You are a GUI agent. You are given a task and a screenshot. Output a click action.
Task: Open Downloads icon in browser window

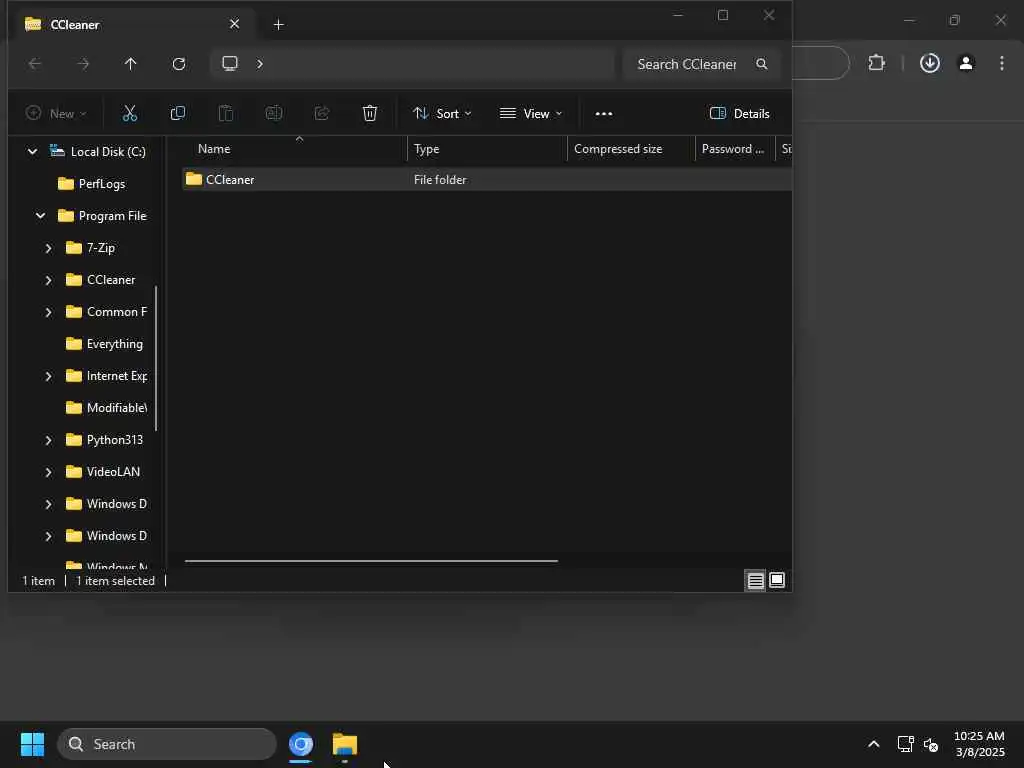click(930, 63)
